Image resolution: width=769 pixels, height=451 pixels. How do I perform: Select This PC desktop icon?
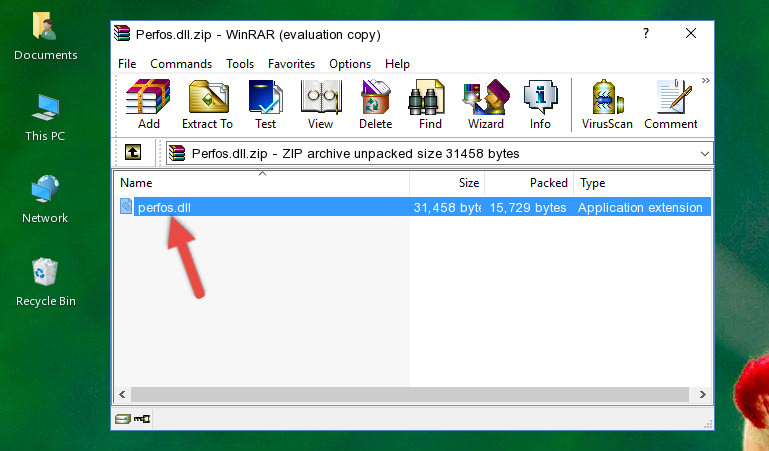(x=45, y=118)
